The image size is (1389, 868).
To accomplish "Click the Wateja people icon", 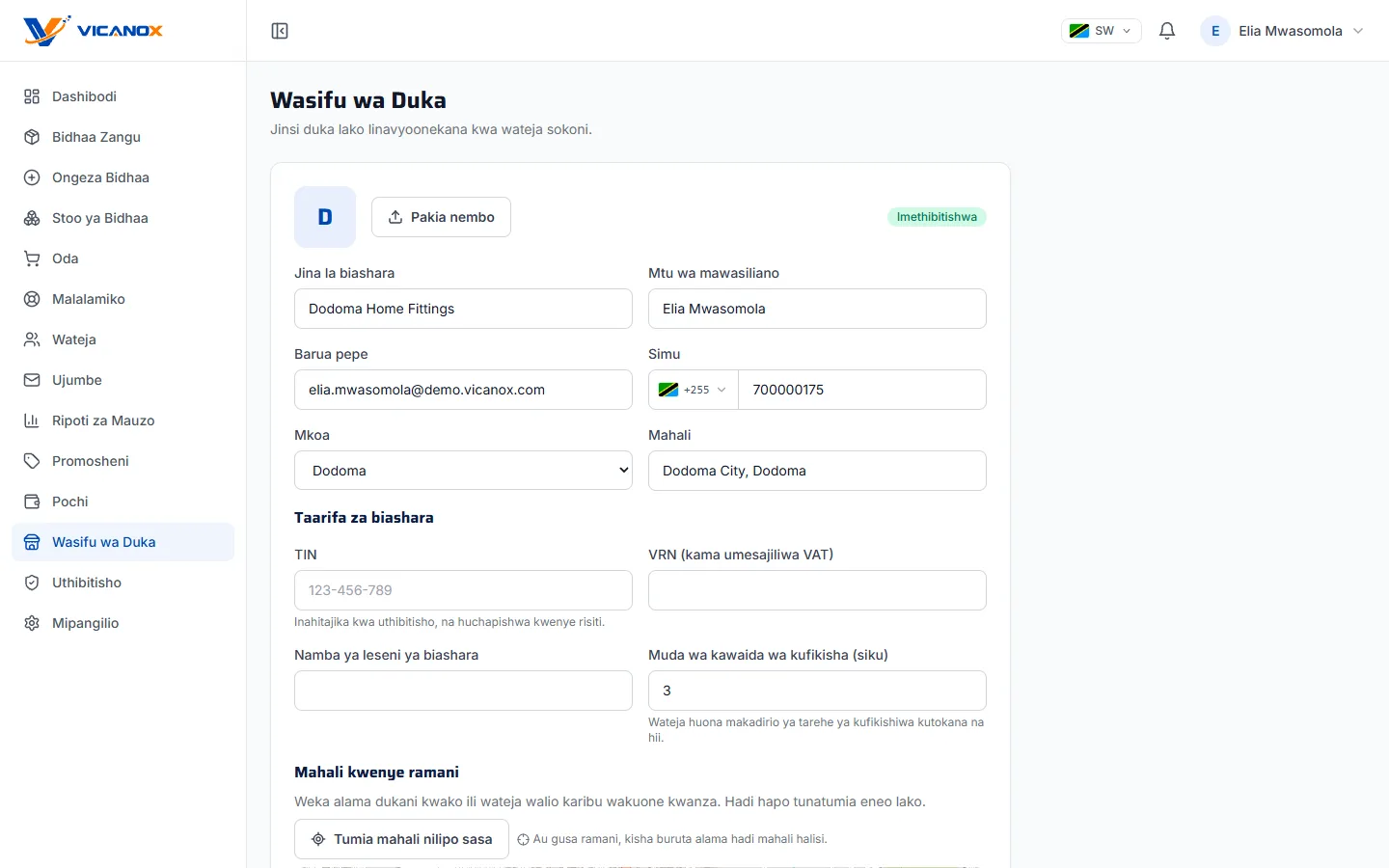I will point(32,339).
